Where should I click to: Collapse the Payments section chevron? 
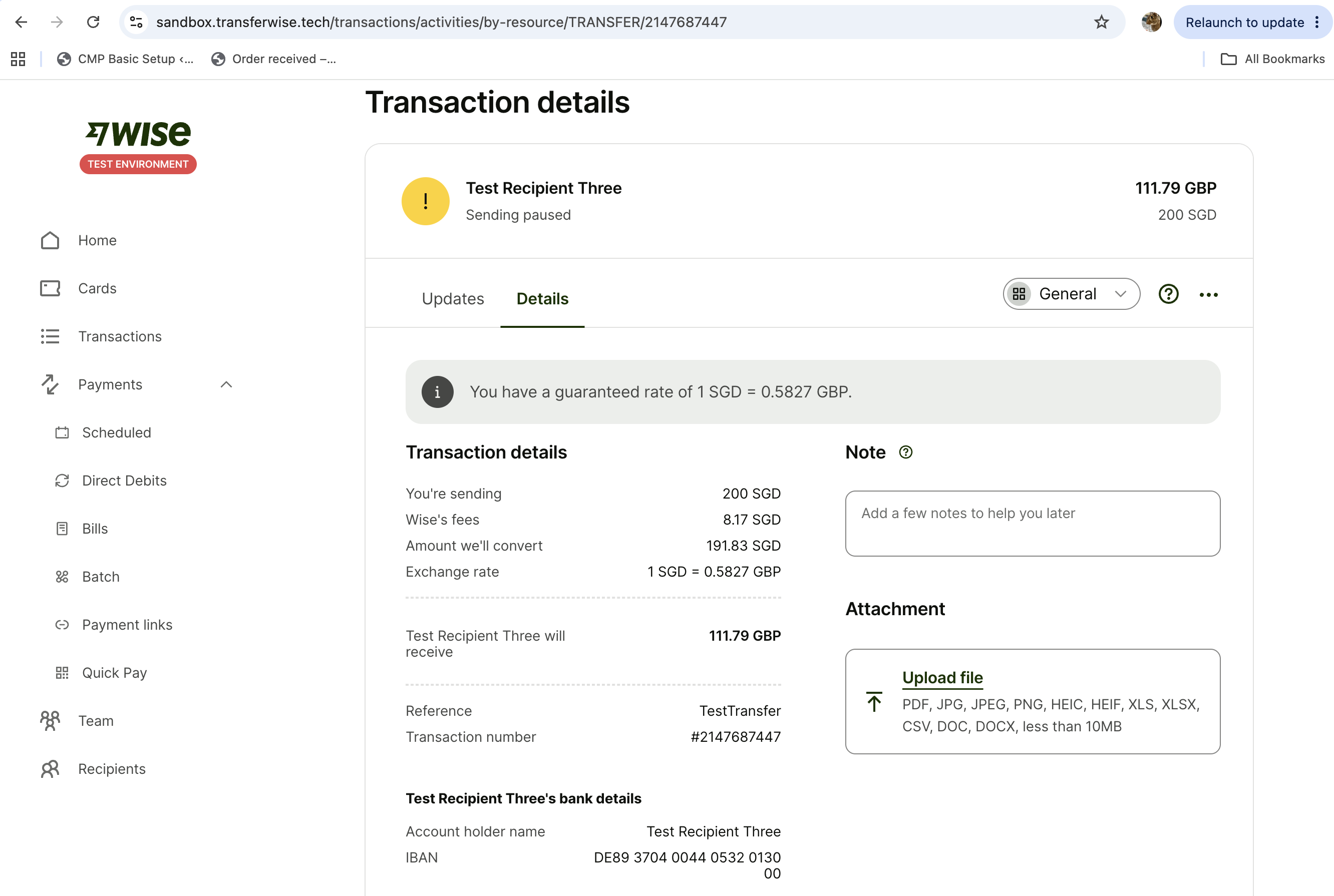(x=226, y=384)
